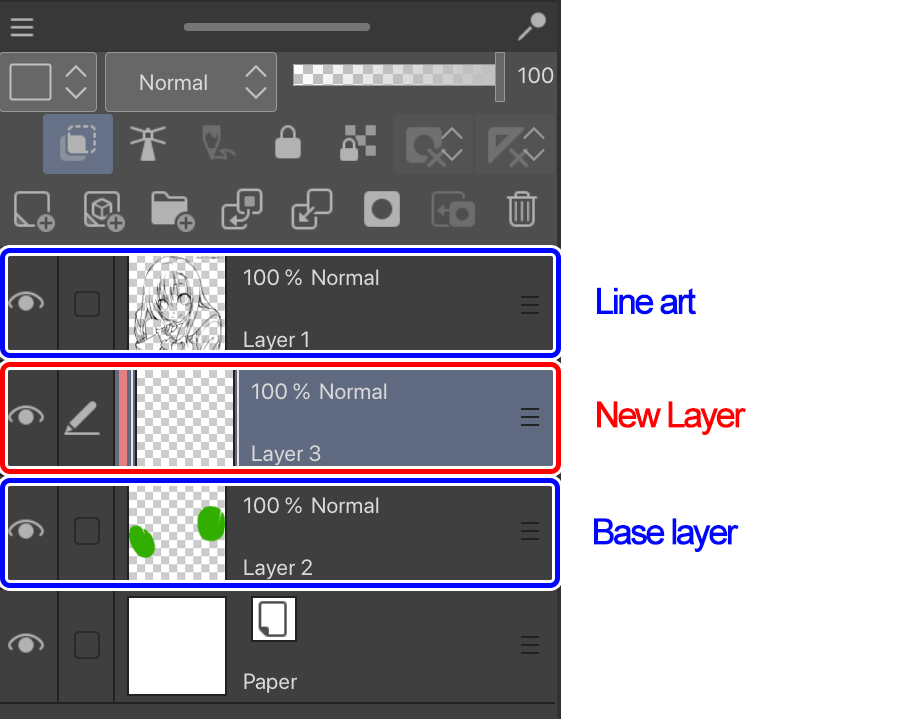This screenshot has width=900, height=719.
Task: Click the Create Layer Mask icon
Action: point(382,209)
